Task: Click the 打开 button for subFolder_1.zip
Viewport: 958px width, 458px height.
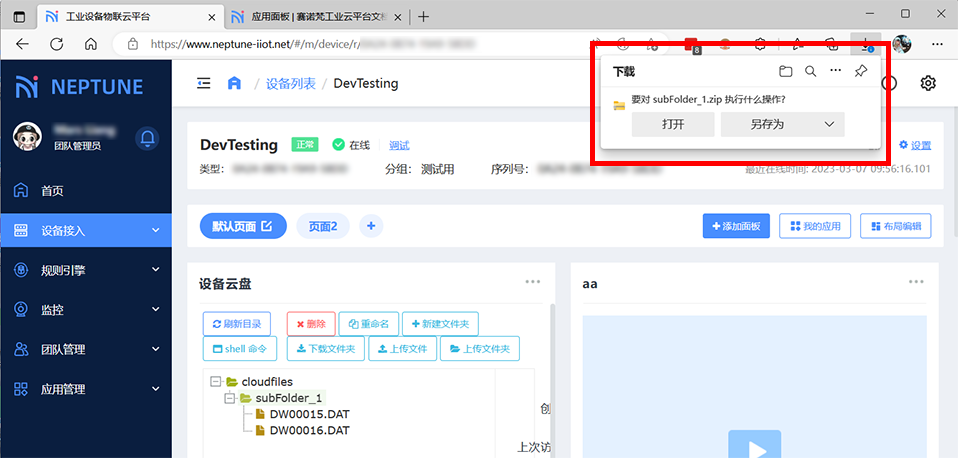Action: click(673, 124)
